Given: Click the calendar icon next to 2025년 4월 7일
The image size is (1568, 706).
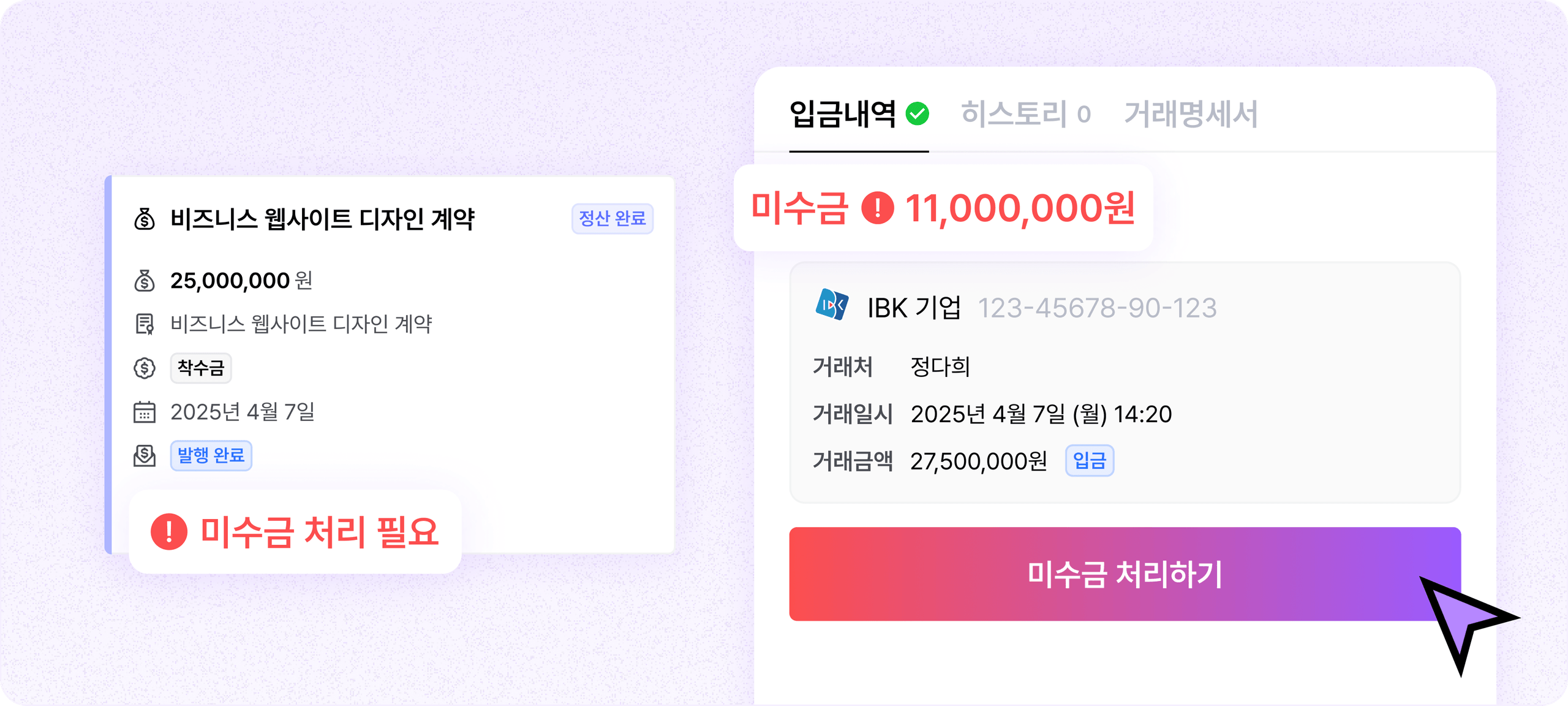Looking at the screenshot, I should (x=145, y=412).
